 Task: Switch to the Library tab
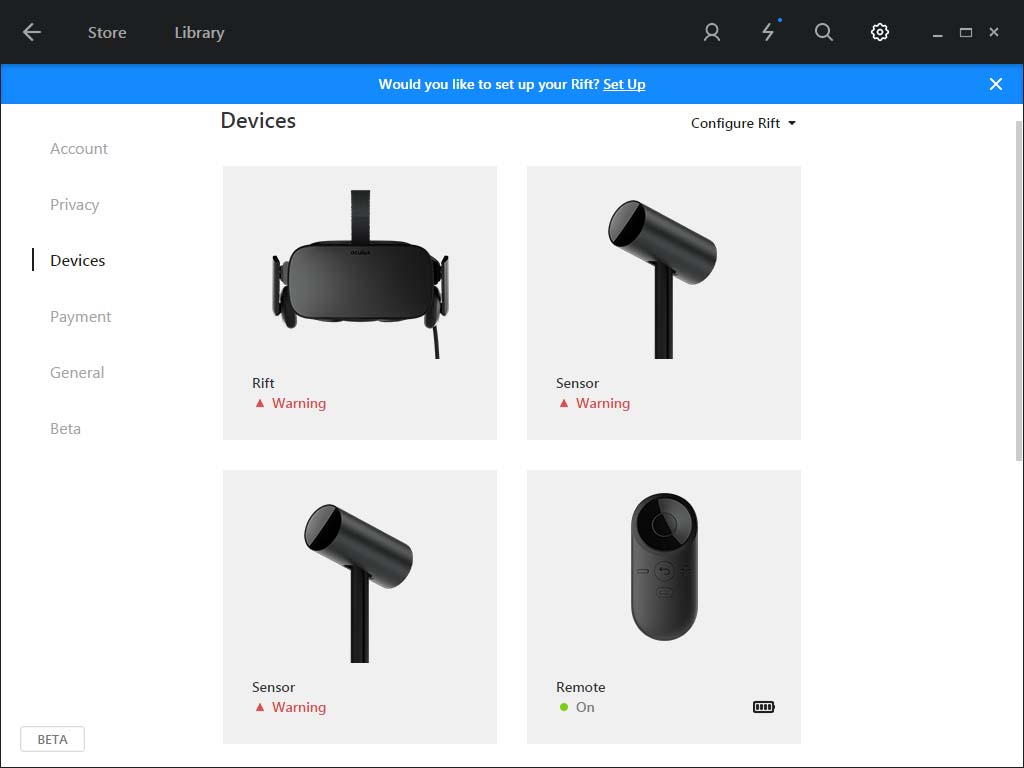tap(199, 33)
